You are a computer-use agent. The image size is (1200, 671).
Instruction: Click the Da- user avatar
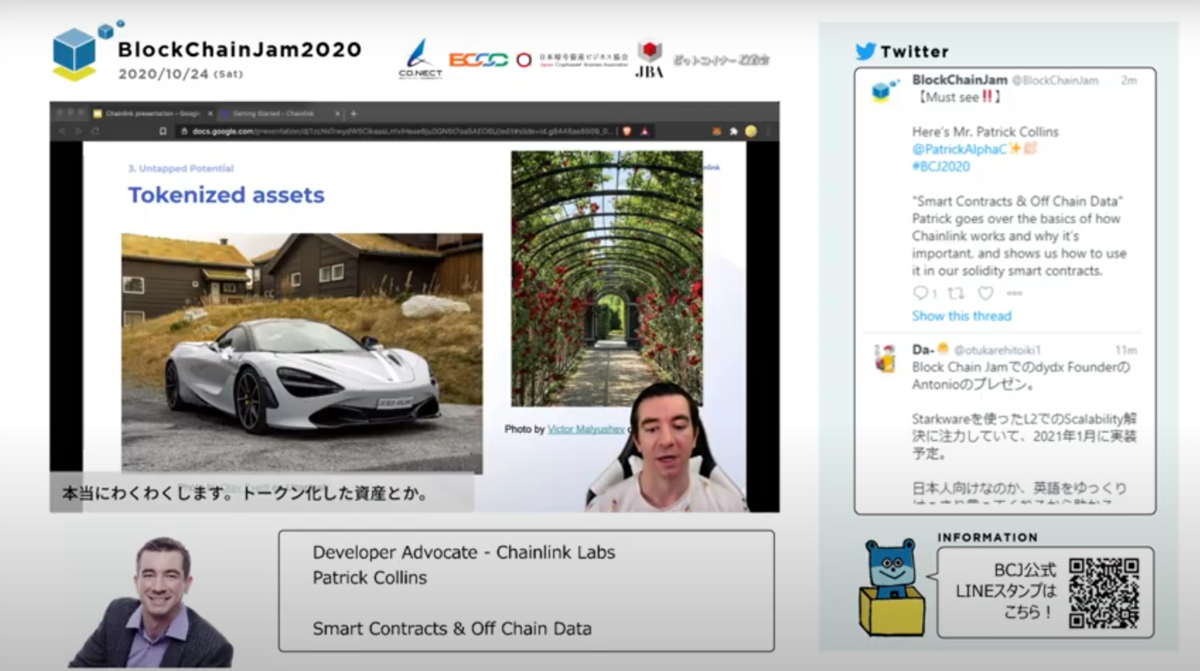click(885, 358)
